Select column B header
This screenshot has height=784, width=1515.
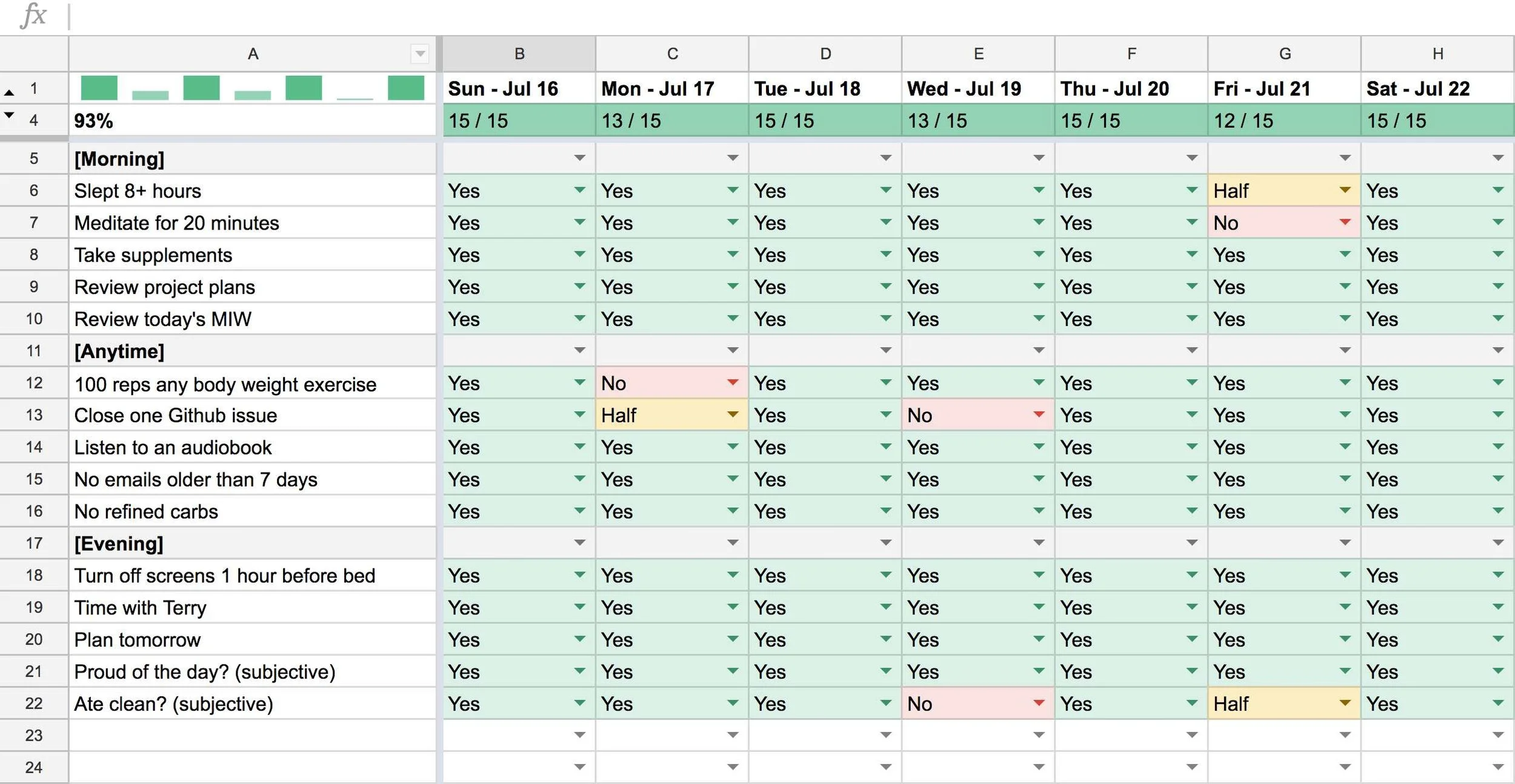coord(519,54)
